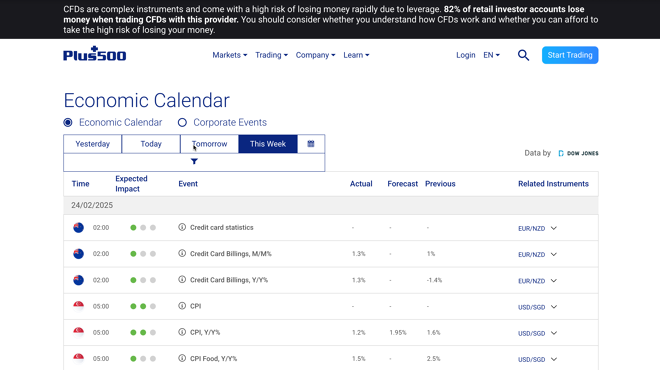660x370 pixels.
Task: Show info icon for Credit Card Billings, M/M%
Action: tap(182, 253)
